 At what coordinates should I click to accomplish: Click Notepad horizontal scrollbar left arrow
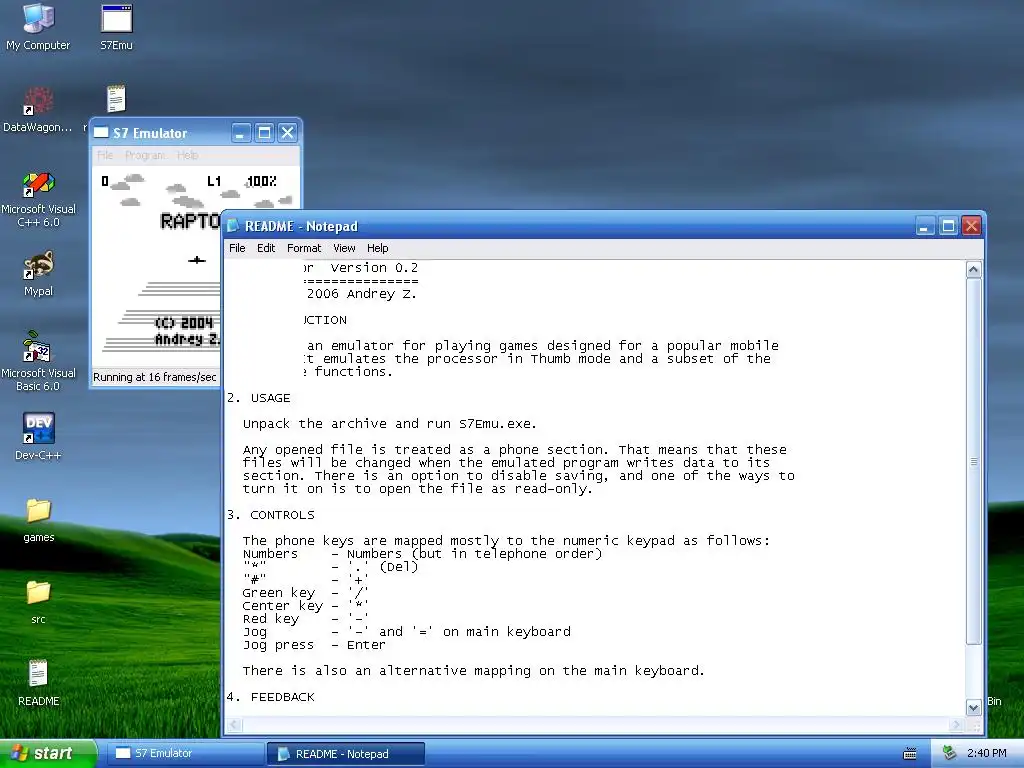(x=234, y=724)
